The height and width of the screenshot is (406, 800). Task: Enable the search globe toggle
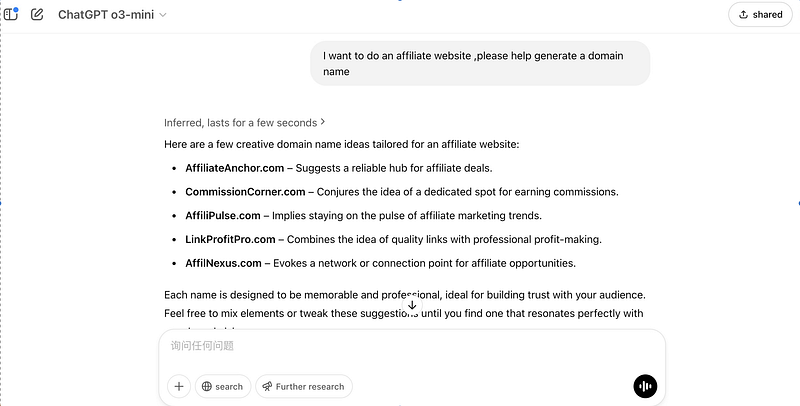coord(222,386)
